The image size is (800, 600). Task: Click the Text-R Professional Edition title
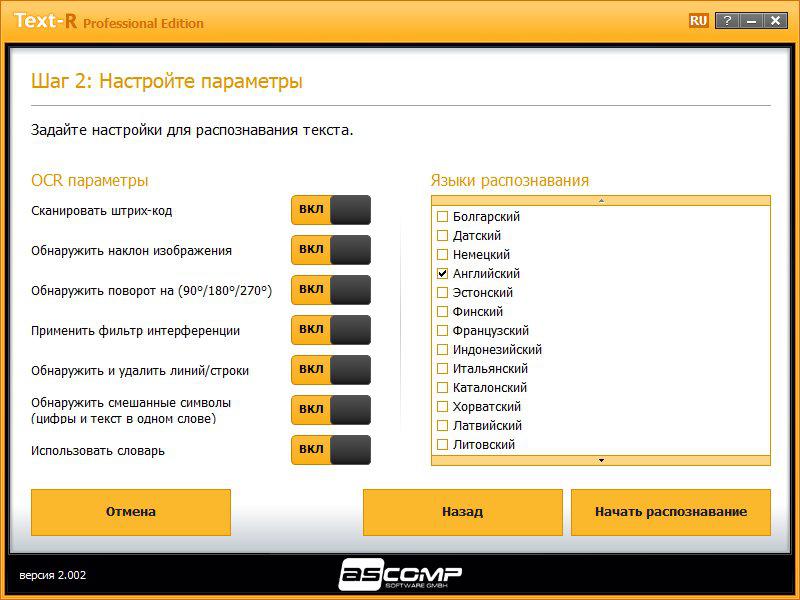tap(109, 21)
